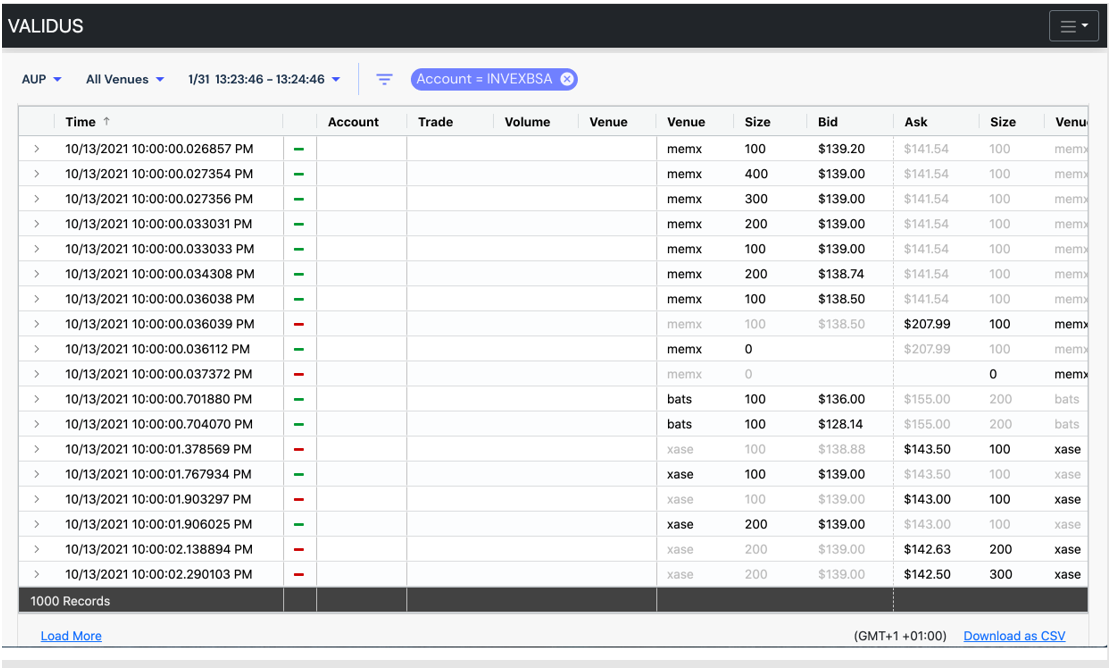Screen dimensions: 1112x670
Task: Expand row 10:00:00.027356 PM
Action: coord(36,199)
